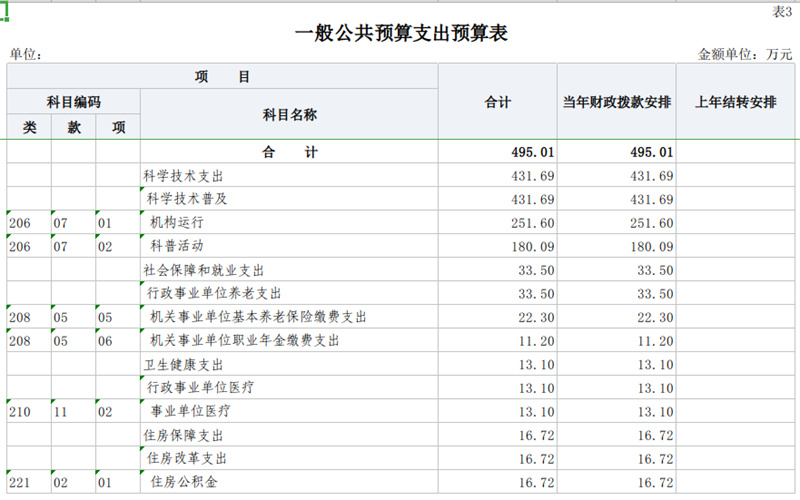
Task: Select the 住房保障支出 cell
Action: (x=289, y=435)
